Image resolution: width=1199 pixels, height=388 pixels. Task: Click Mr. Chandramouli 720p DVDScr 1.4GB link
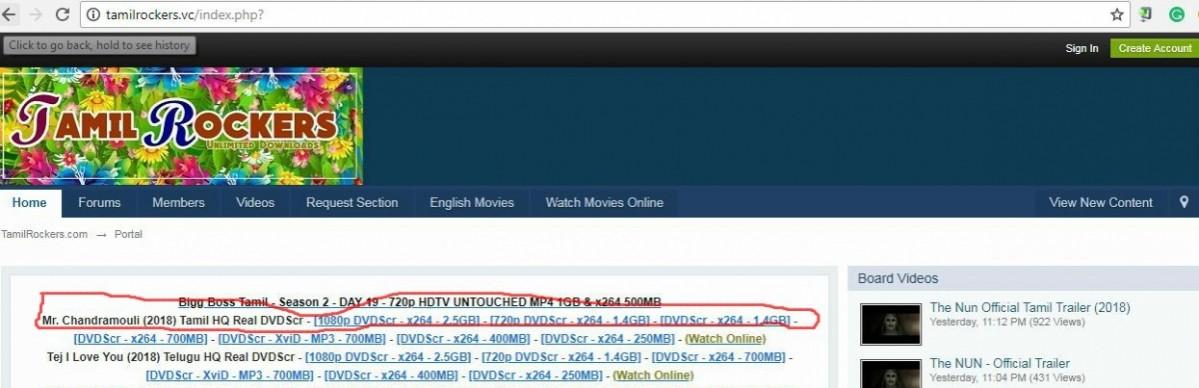(570, 320)
